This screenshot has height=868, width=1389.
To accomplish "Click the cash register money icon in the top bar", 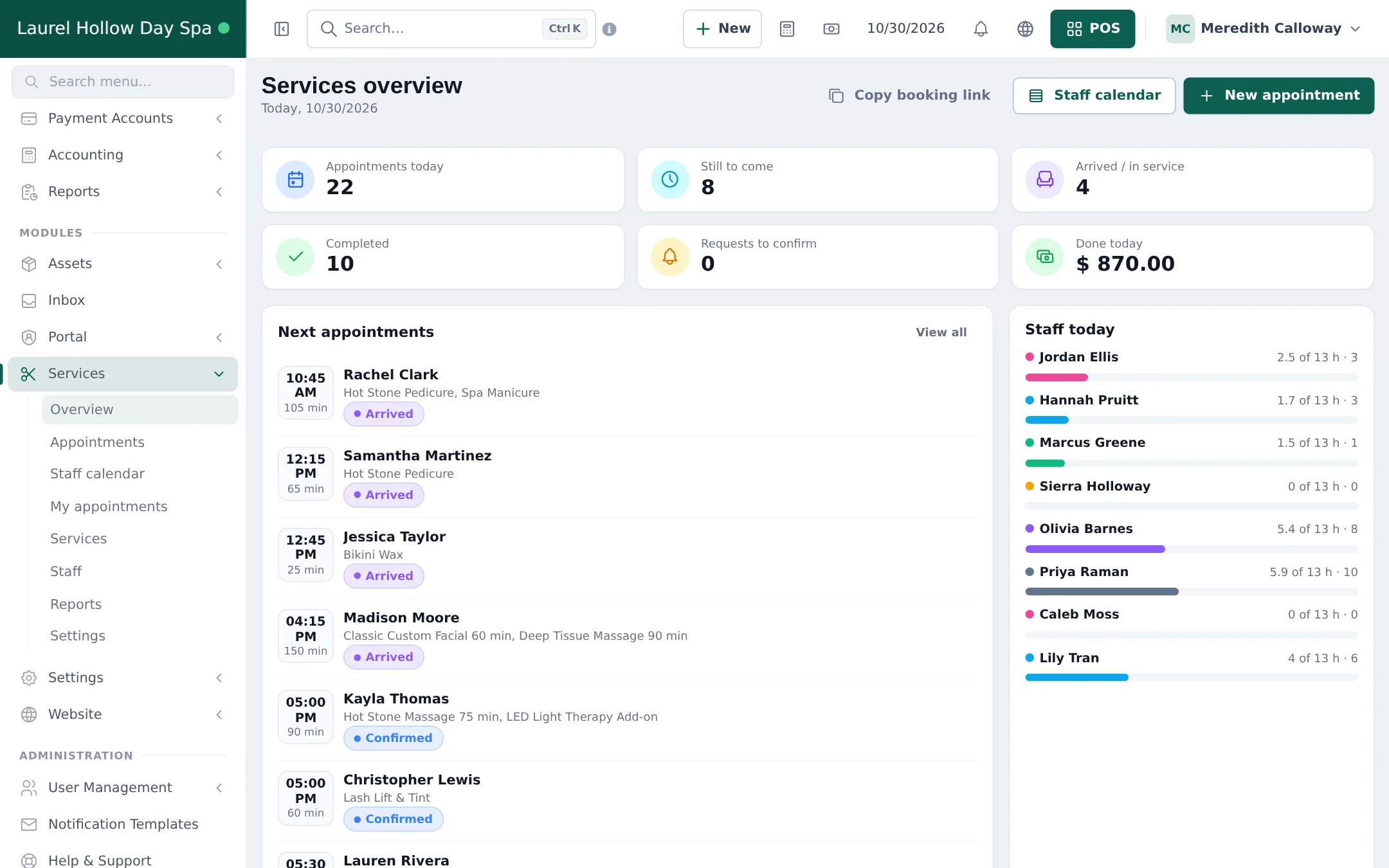I will click(x=831, y=29).
